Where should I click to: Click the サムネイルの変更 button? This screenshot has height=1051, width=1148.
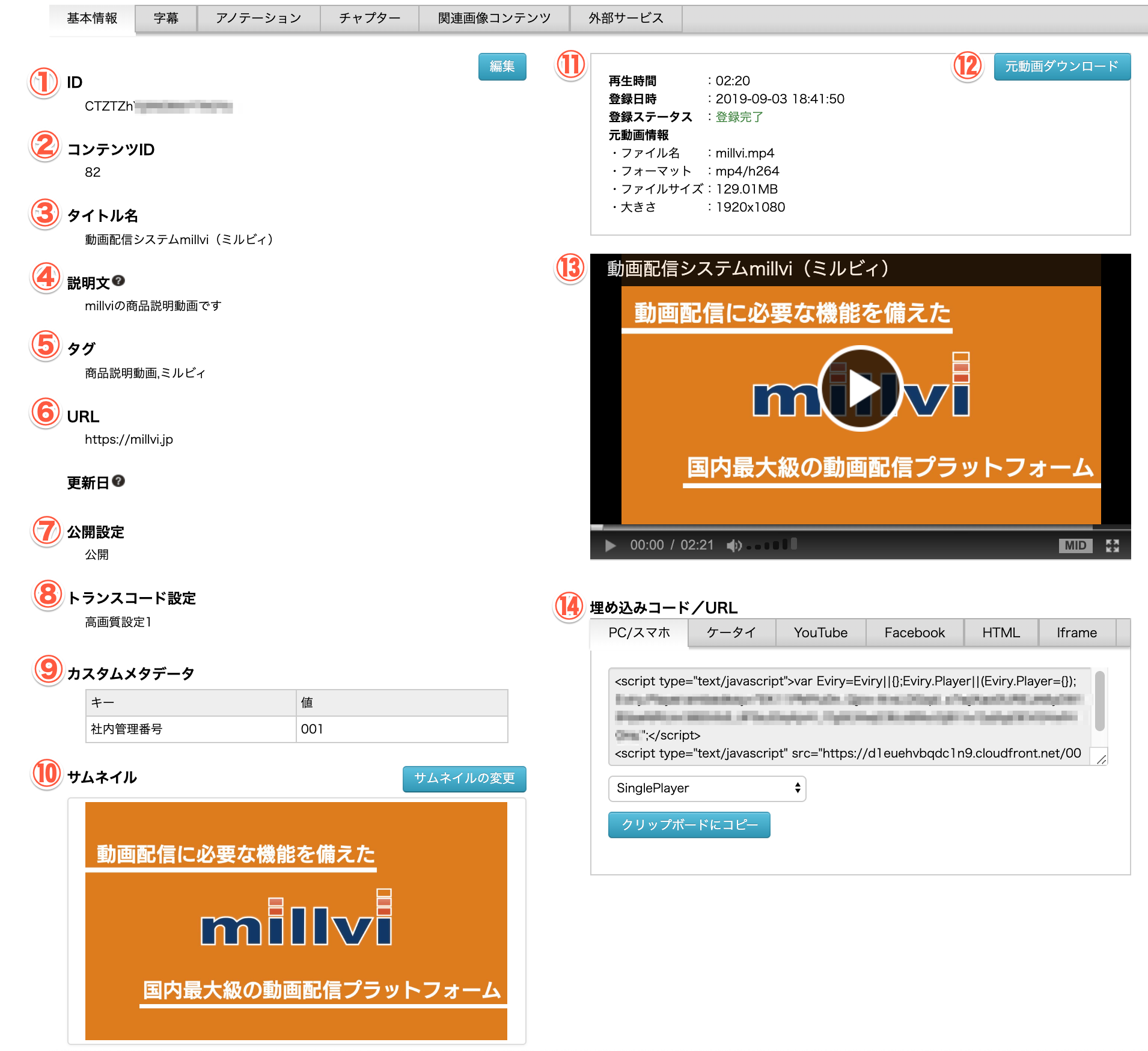pyautogui.click(x=464, y=779)
